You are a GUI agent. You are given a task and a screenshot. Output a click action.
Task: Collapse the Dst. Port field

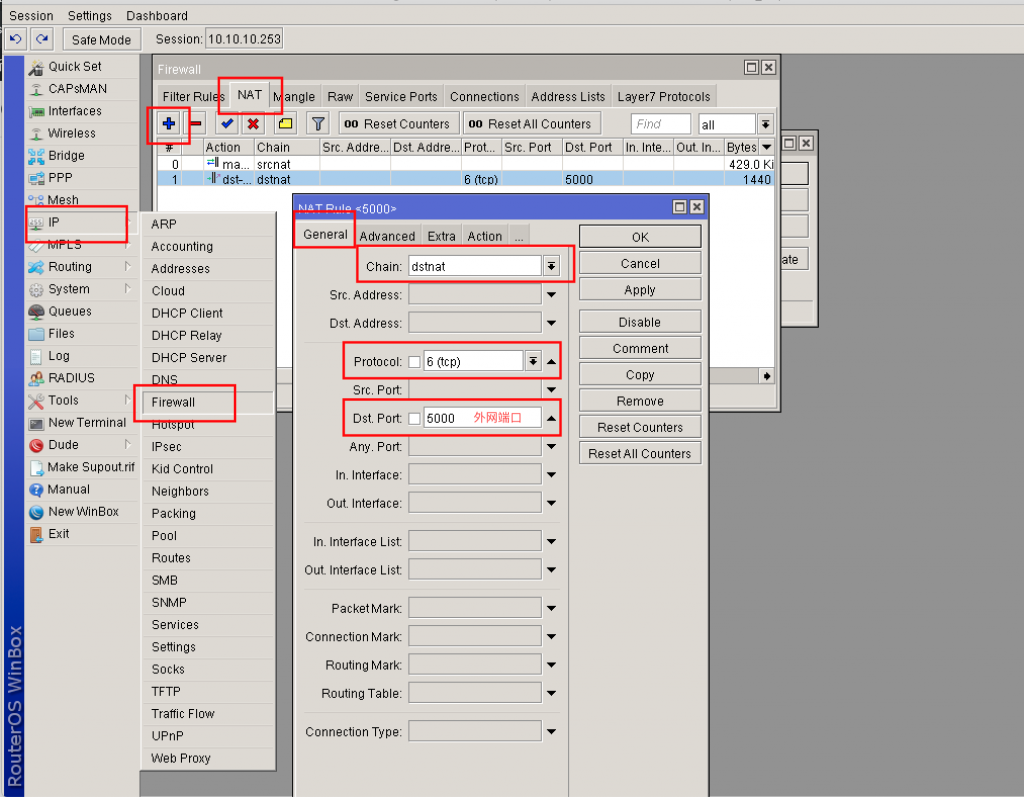pyautogui.click(x=552, y=418)
